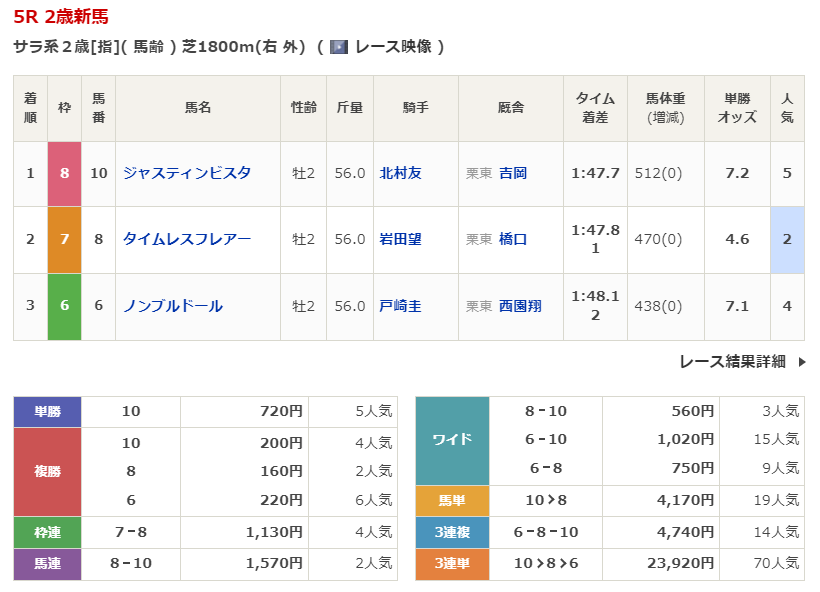View jockey 北村友 page
The height and width of the screenshot is (592, 820).
coord(400,173)
